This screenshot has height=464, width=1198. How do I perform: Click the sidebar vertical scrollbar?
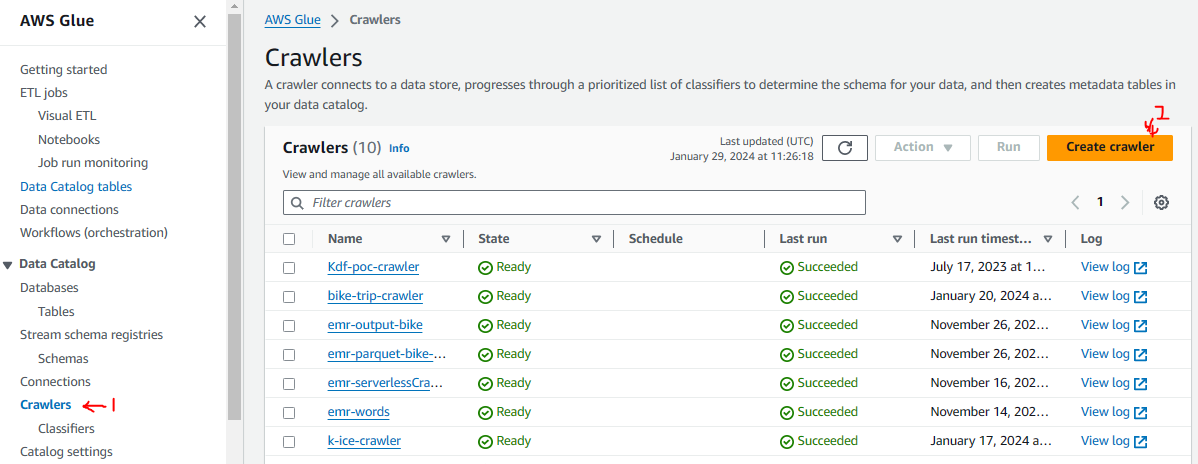(234, 218)
